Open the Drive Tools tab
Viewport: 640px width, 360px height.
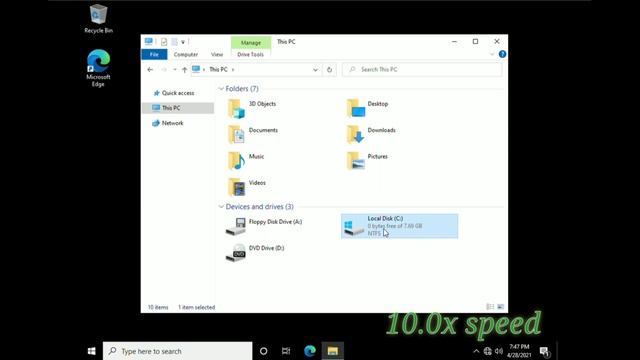[250, 54]
